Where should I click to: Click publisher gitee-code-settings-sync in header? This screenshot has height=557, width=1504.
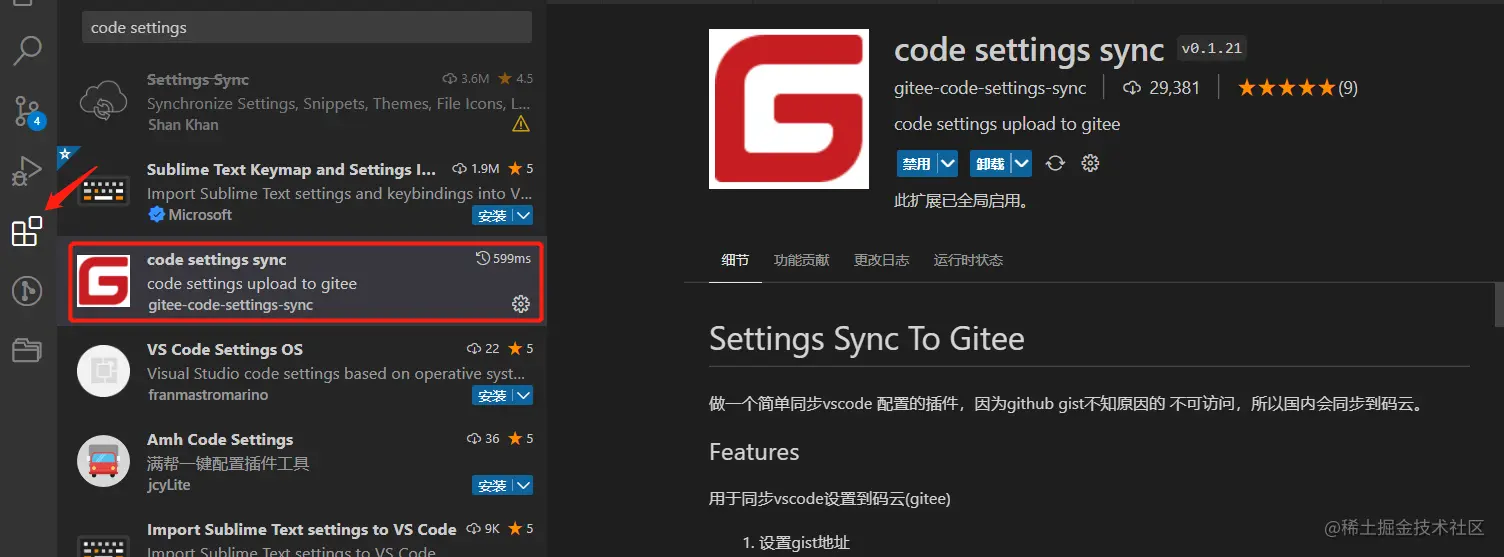(990, 88)
